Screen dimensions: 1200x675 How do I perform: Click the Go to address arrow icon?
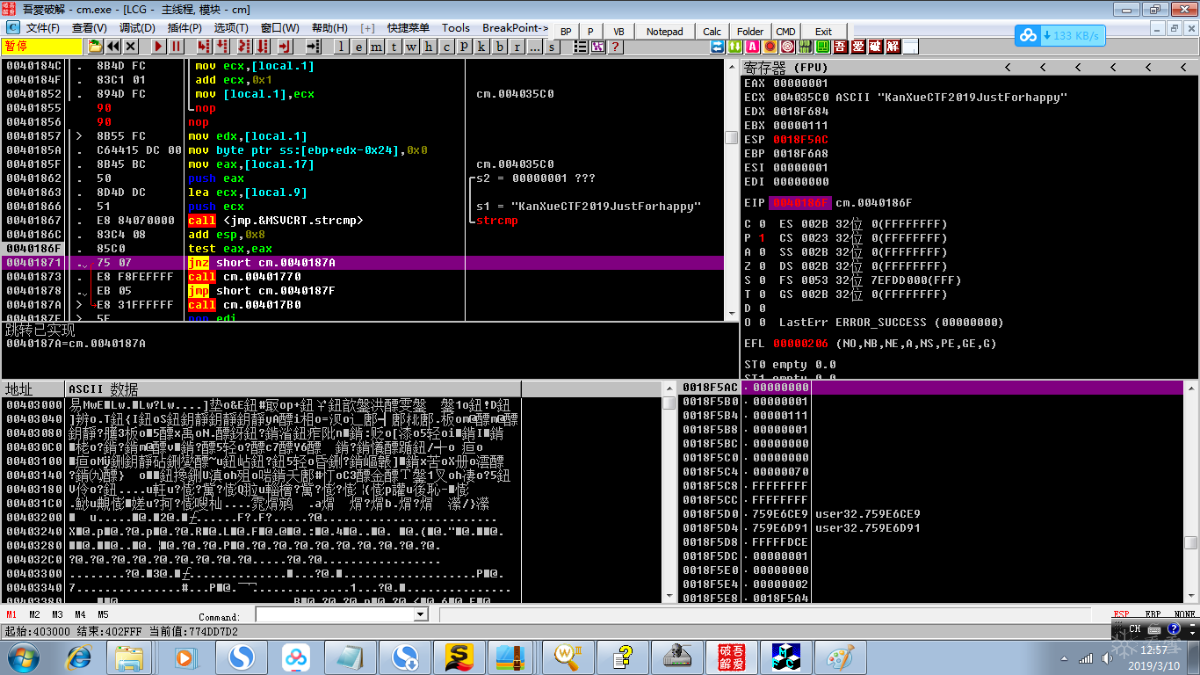(313, 46)
